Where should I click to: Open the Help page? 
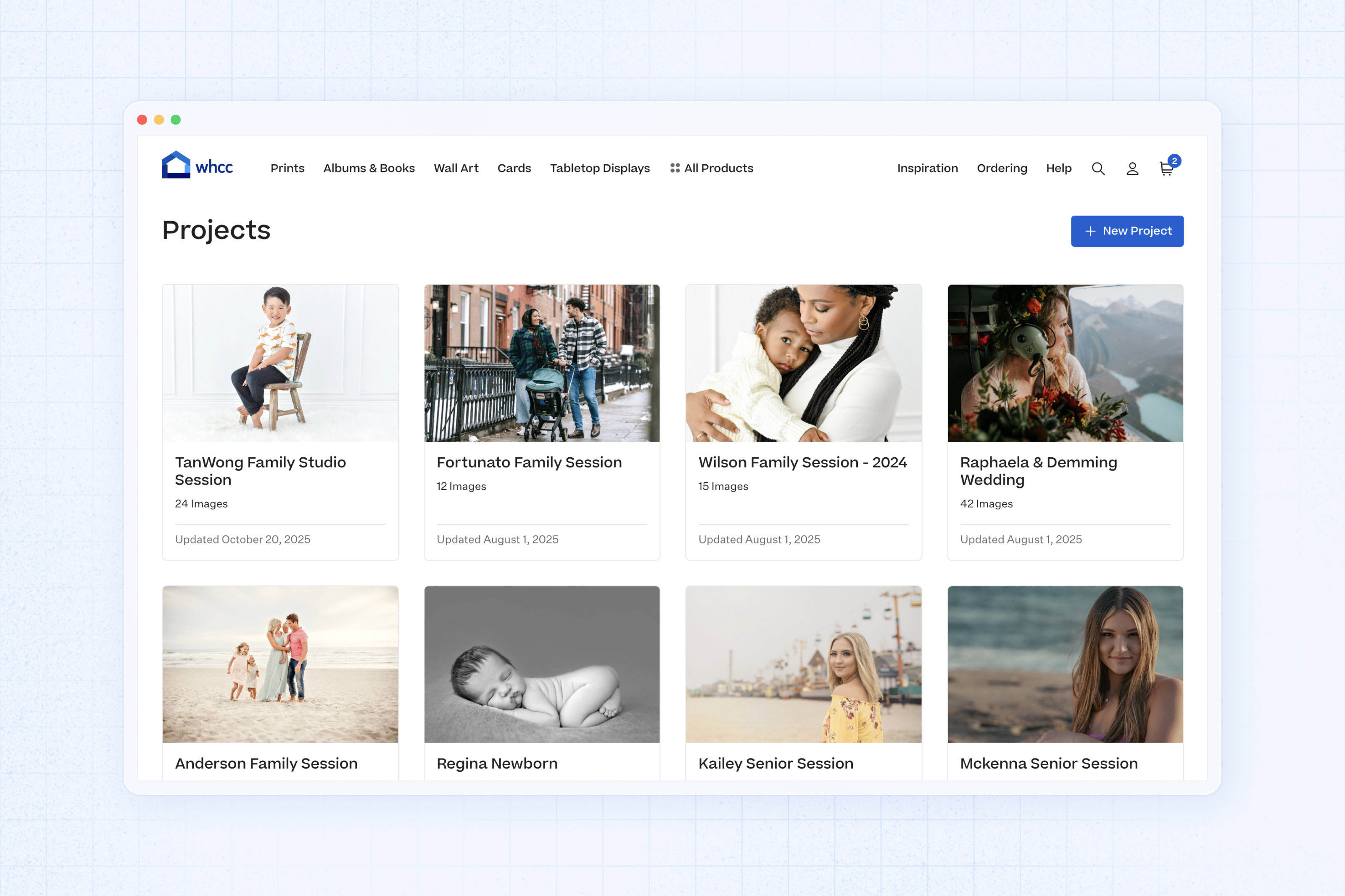tap(1058, 168)
